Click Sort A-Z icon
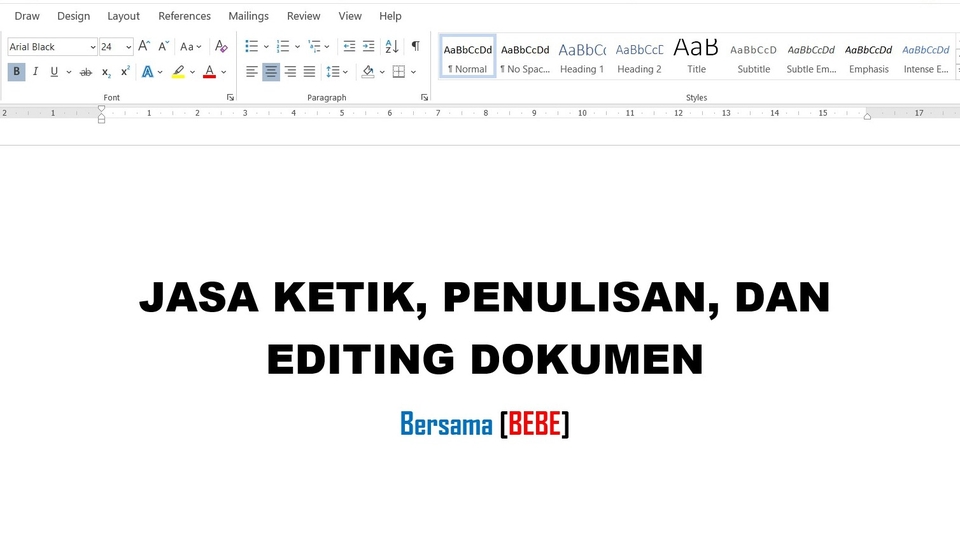960x539 pixels. [392, 46]
